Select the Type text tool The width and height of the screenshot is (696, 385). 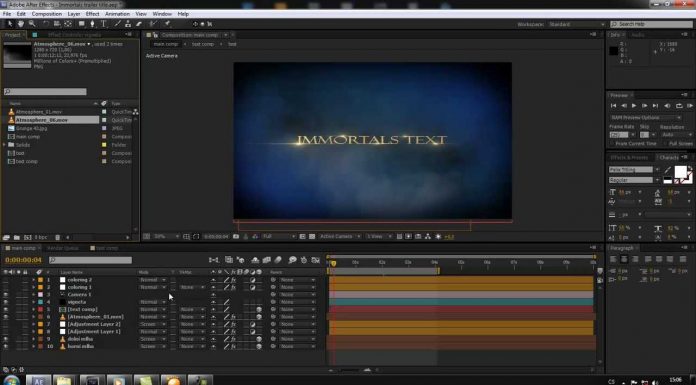click(103, 24)
